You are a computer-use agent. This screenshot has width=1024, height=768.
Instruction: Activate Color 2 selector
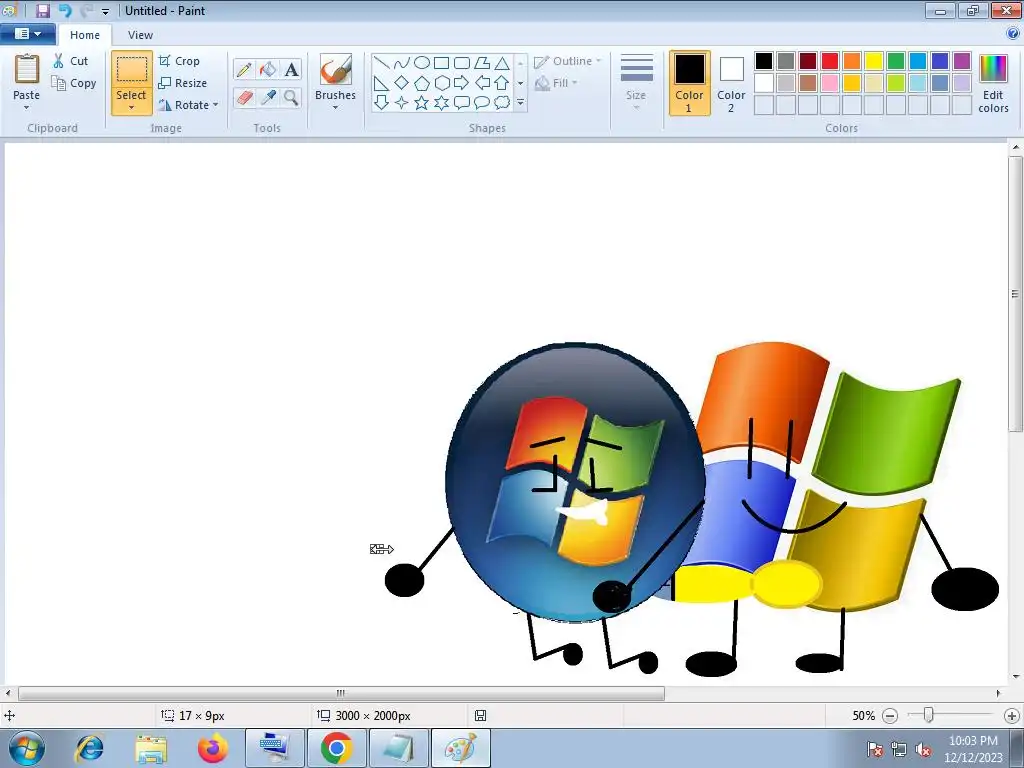click(x=731, y=83)
